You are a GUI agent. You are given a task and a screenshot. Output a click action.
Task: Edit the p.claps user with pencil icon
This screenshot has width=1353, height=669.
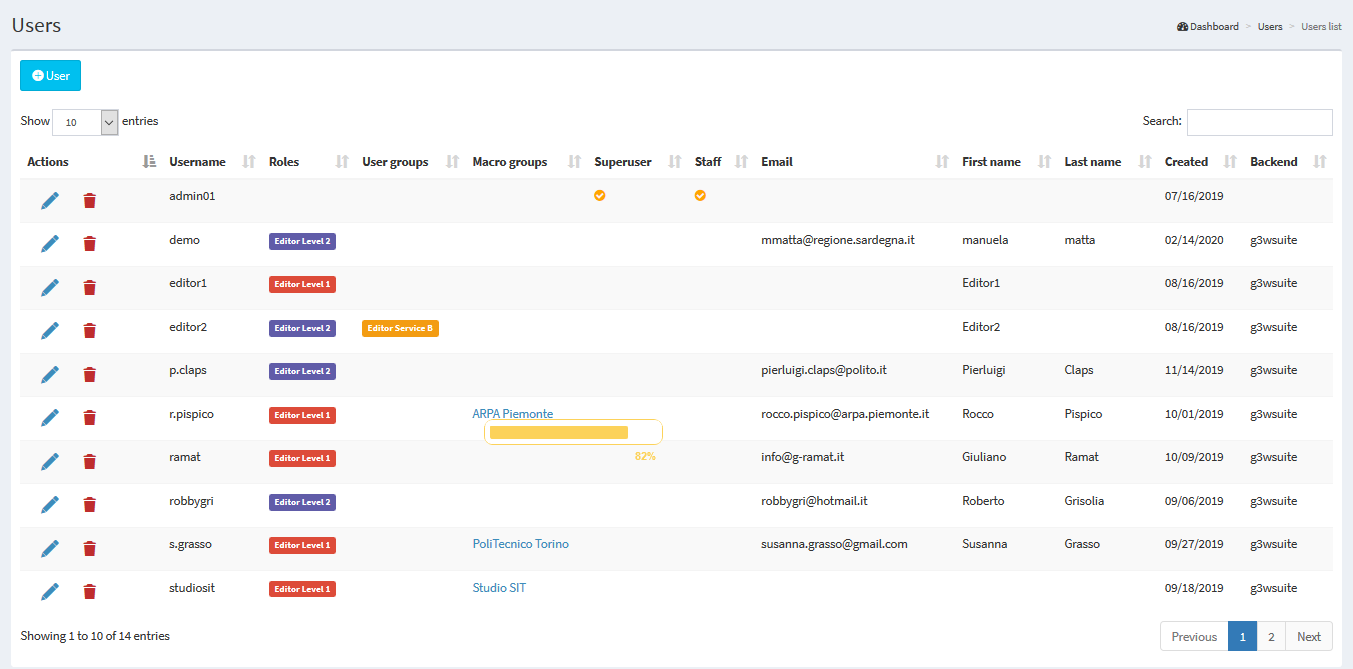50,375
